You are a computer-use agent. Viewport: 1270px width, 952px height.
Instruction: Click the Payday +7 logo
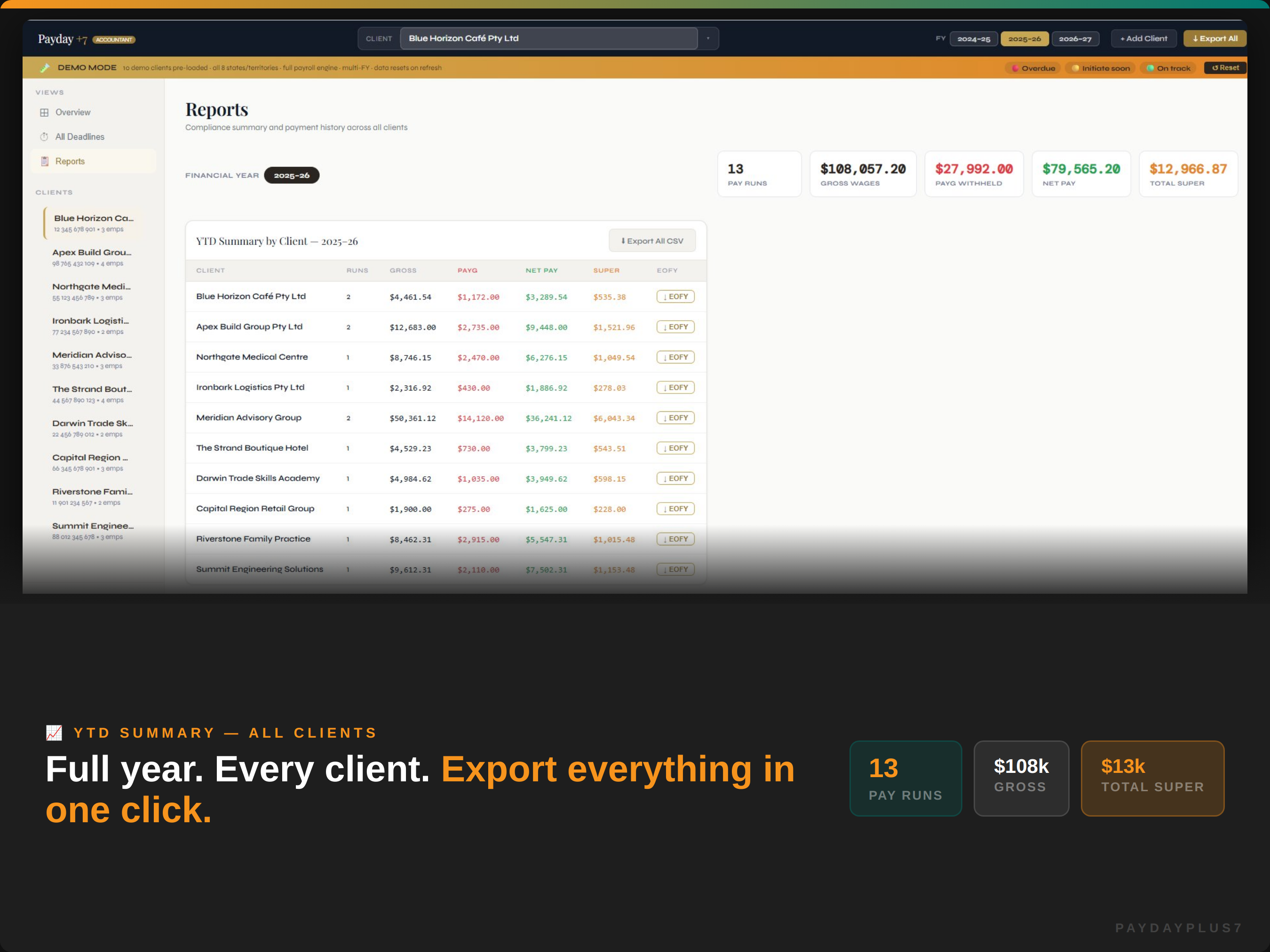62,39
